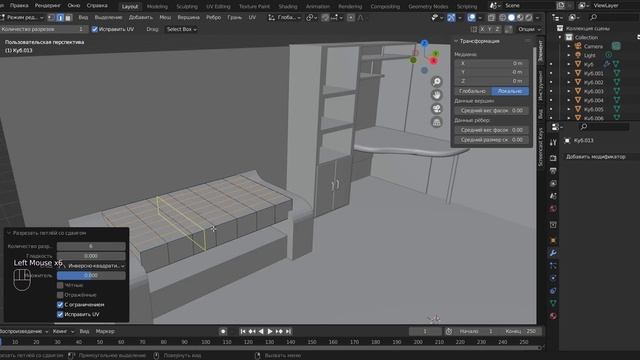The image size is (640, 360).
Task: Open the Tool properties tab icon
Action: 553,142
